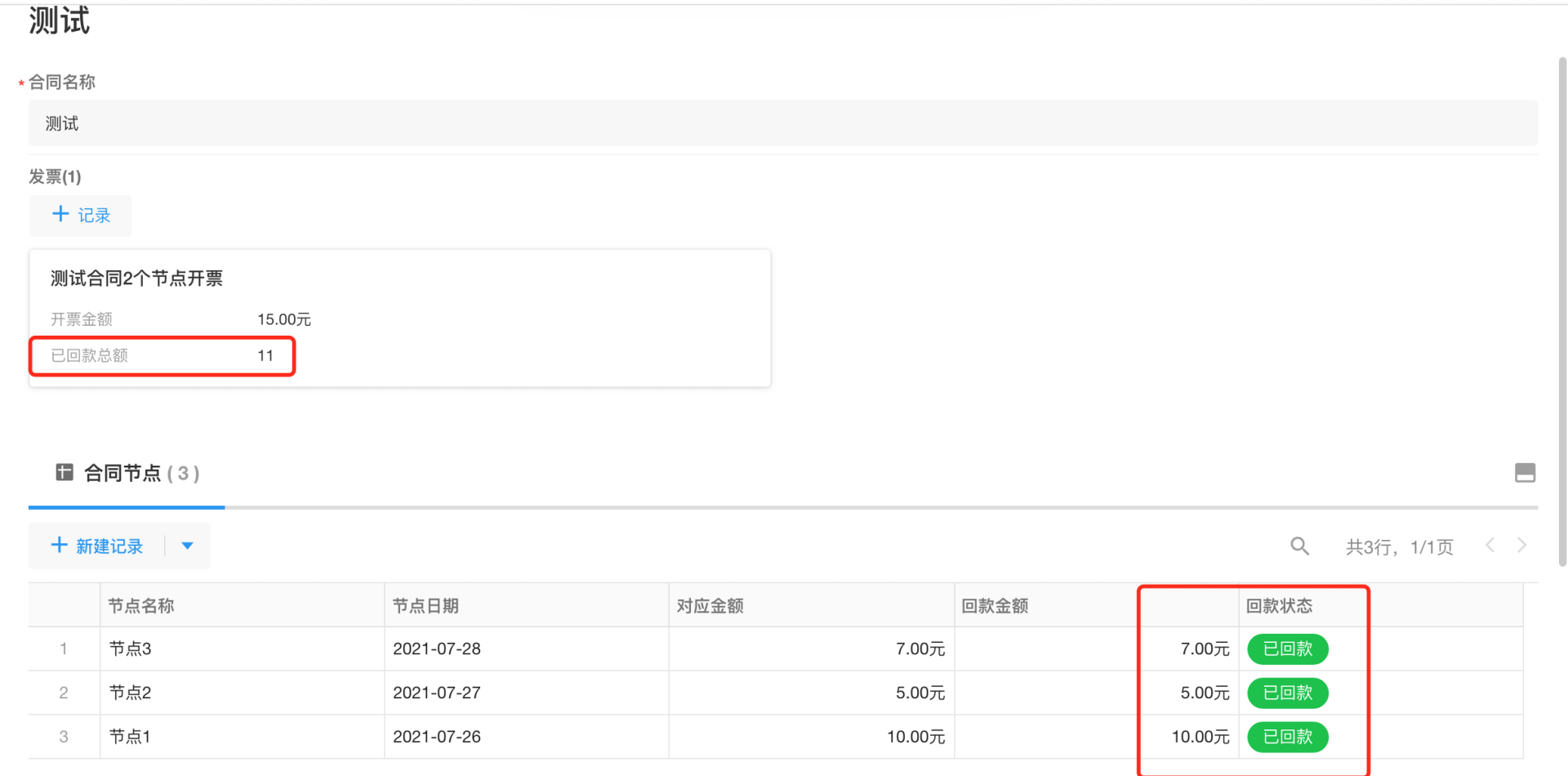Click the table grid icon beside 合同节点
The image size is (1568, 776).
(65, 472)
